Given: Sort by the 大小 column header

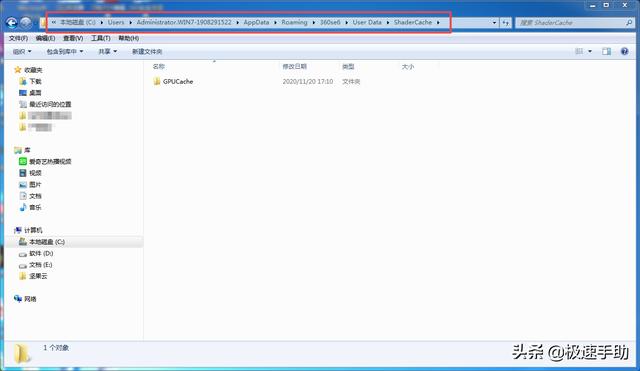Looking at the screenshot, I should click(408, 67).
